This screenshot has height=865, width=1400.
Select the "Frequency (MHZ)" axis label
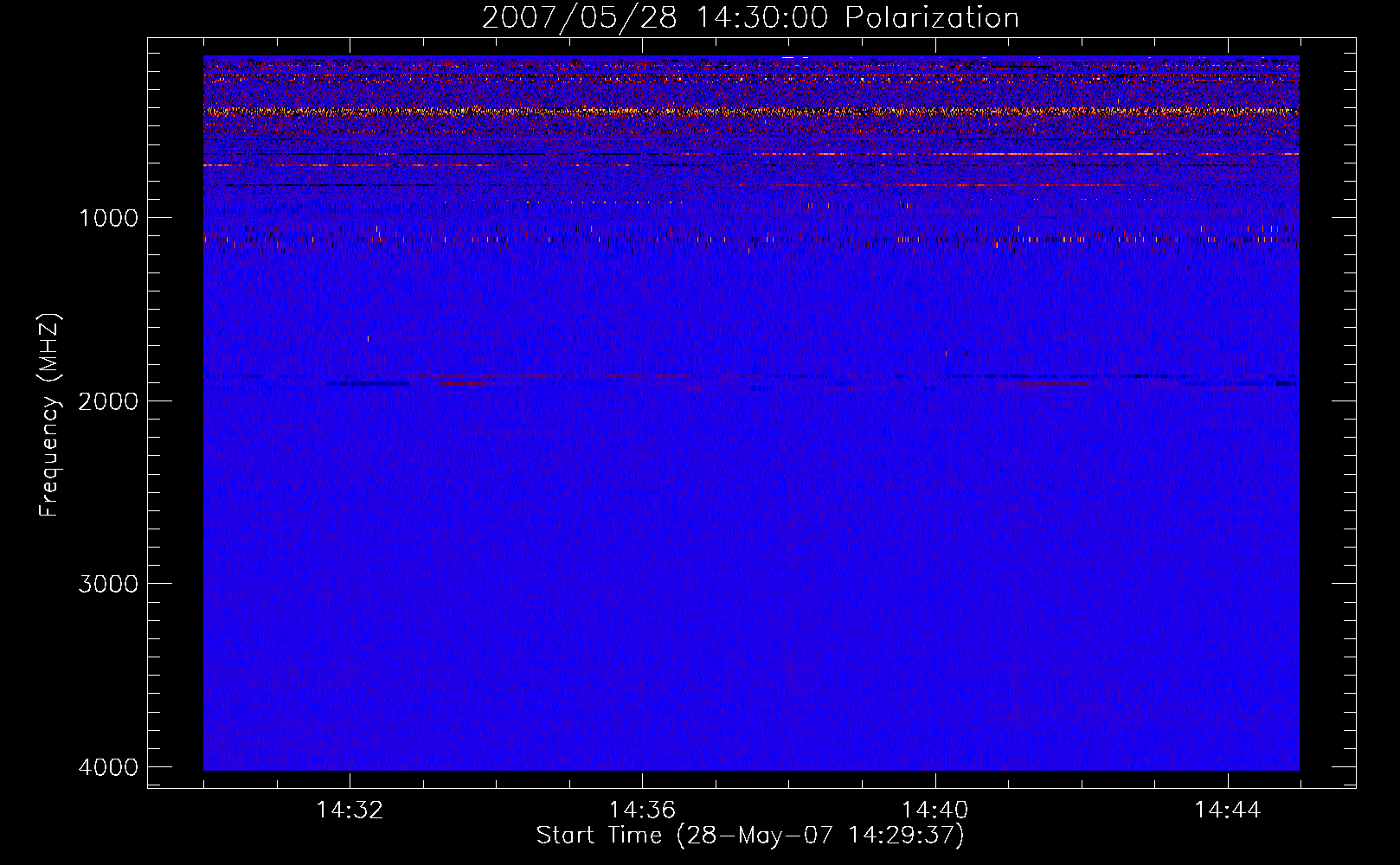coord(49,415)
